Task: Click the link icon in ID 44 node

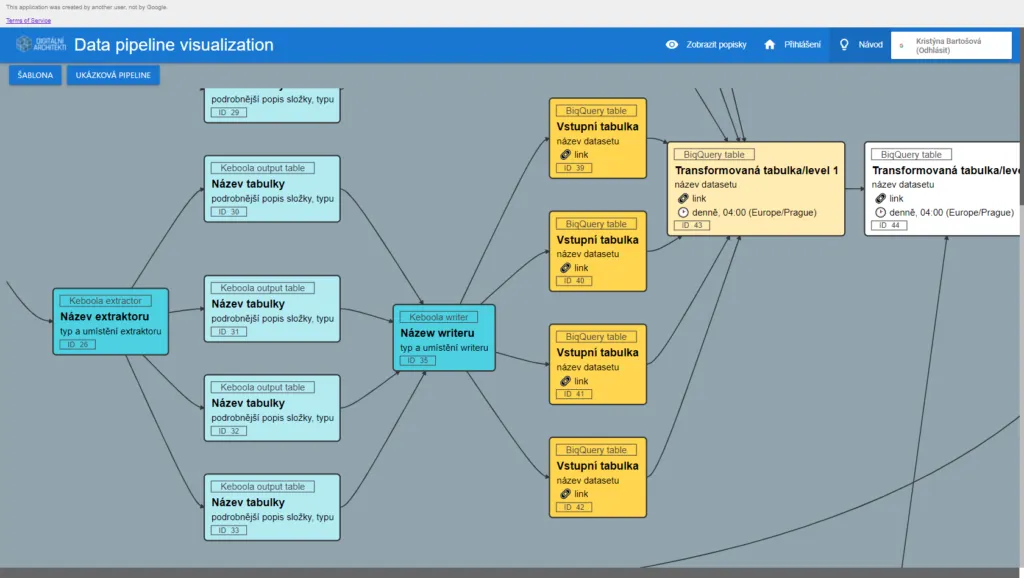Action: tap(880, 199)
